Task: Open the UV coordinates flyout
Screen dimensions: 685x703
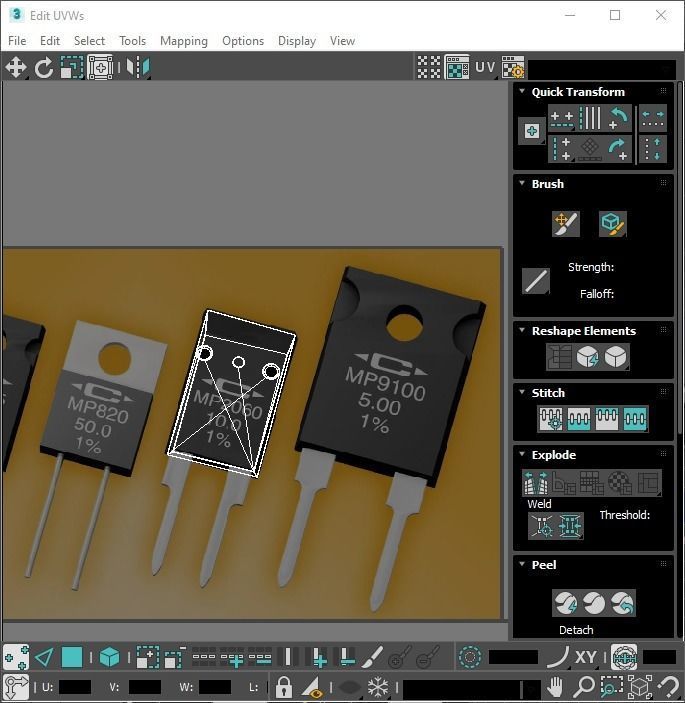Action: click(485, 68)
